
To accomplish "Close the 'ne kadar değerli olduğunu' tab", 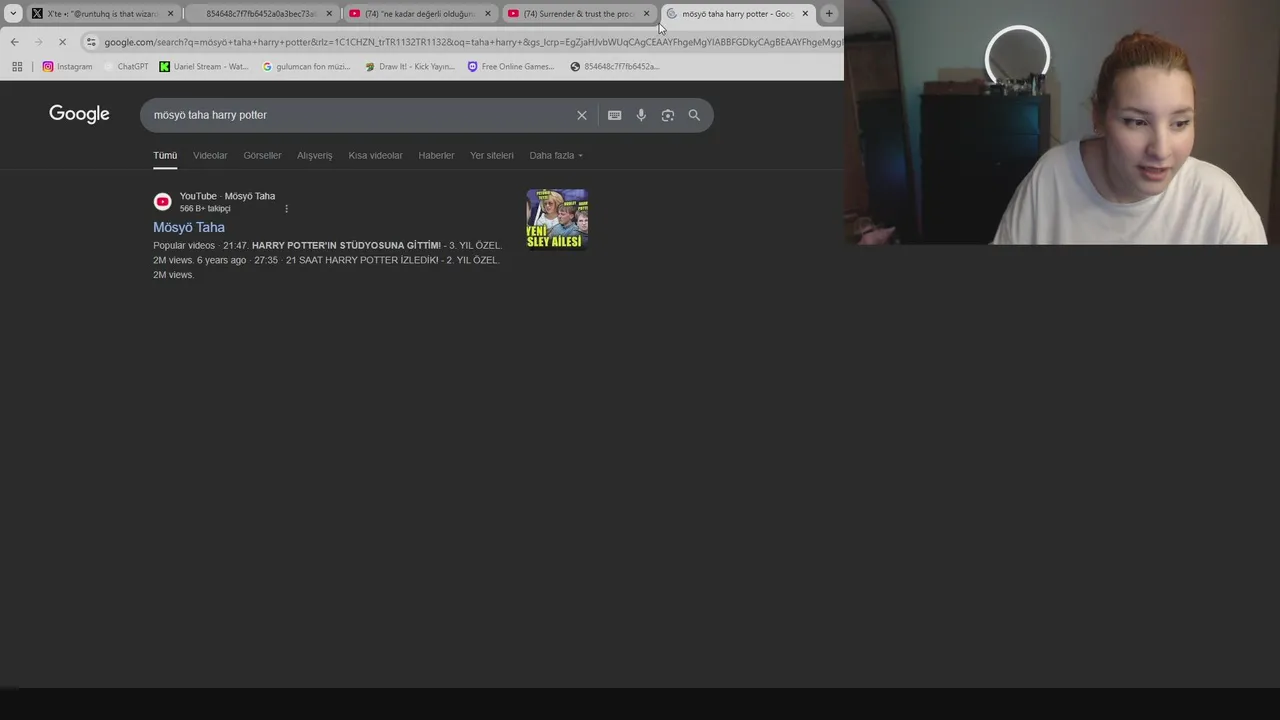I will coord(488,14).
